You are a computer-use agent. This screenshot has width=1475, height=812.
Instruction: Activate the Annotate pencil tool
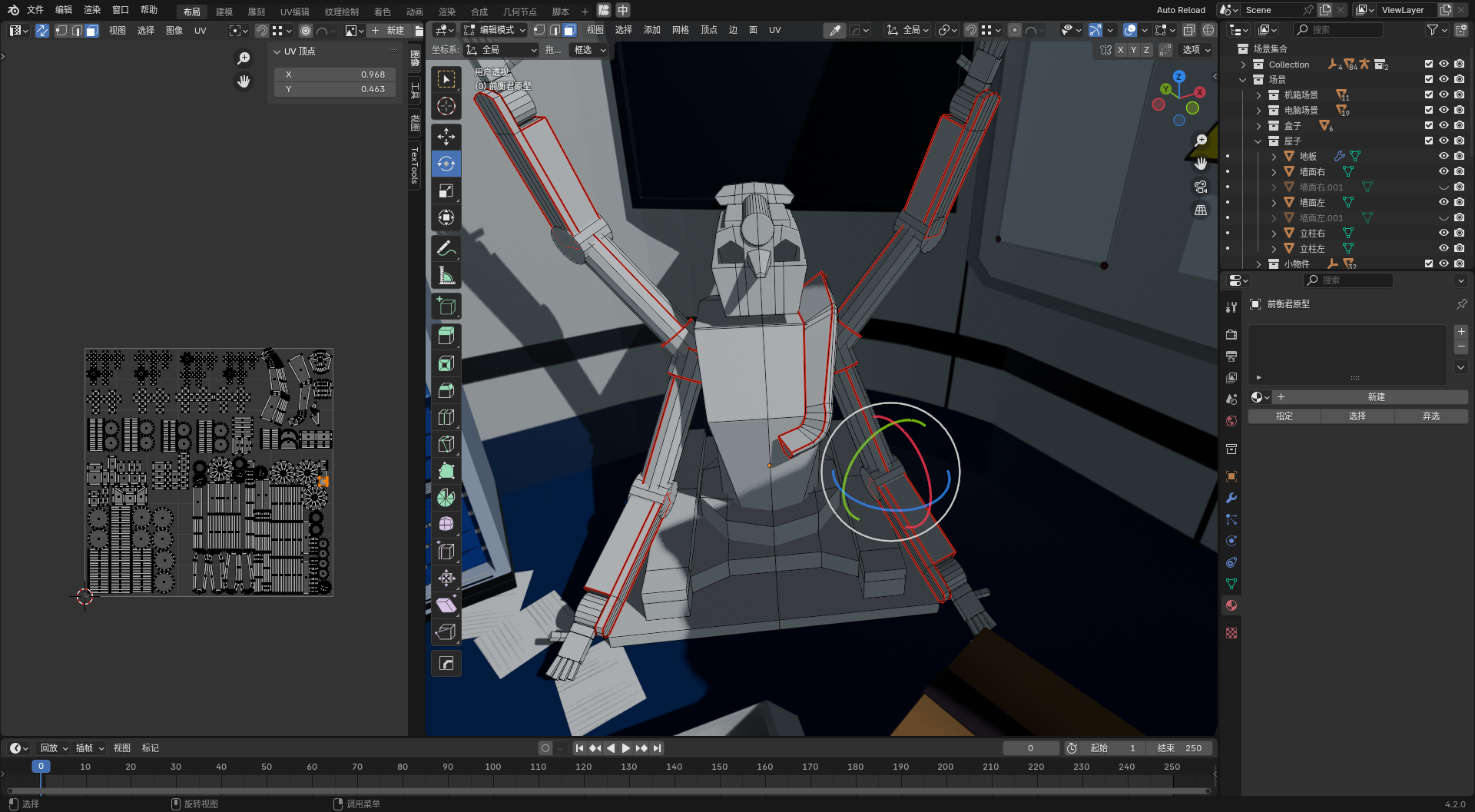pos(446,249)
